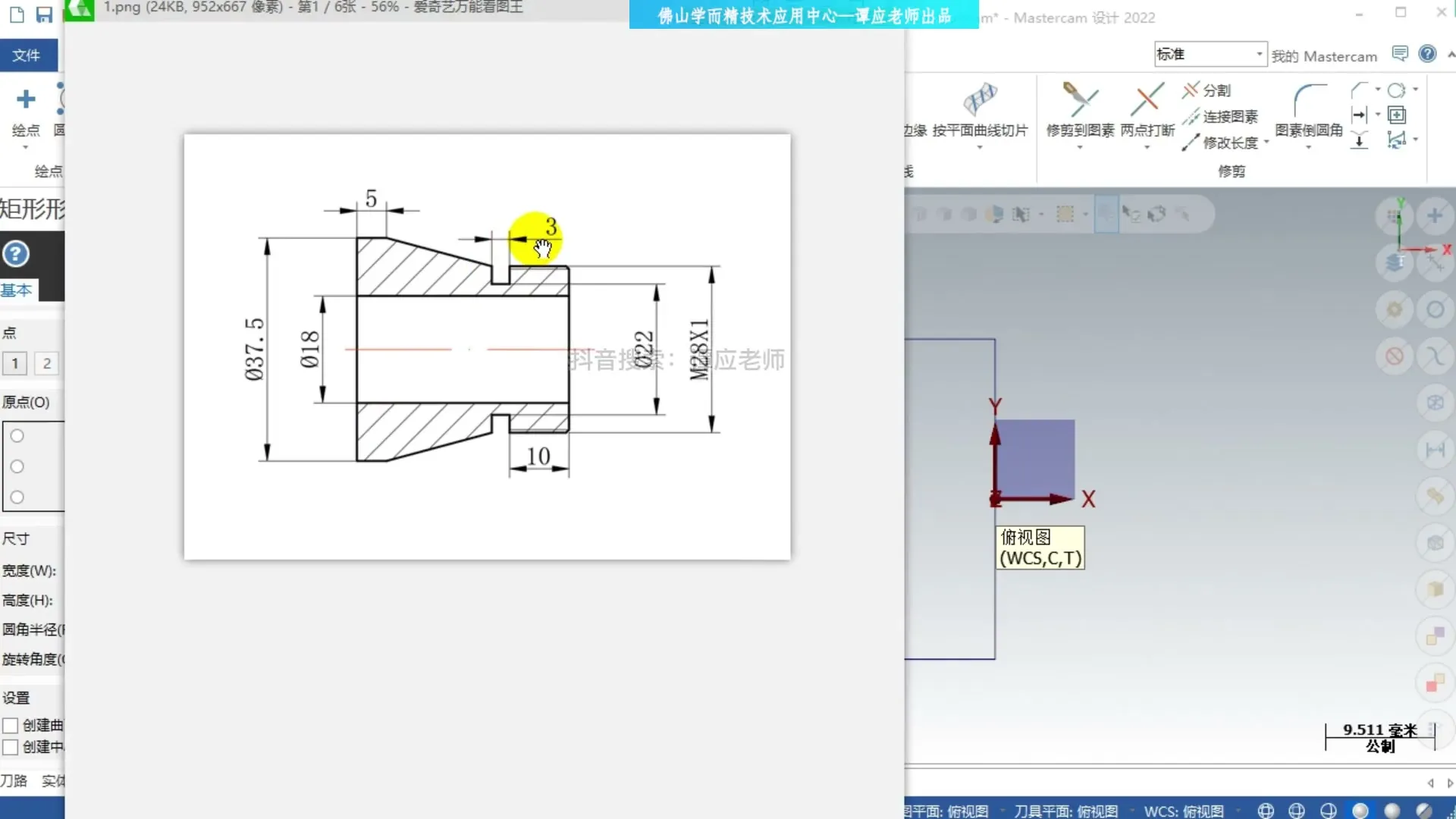Click the help question mark in the rectangle panel
This screenshot has width=1456, height=819.
click(16, 254)
